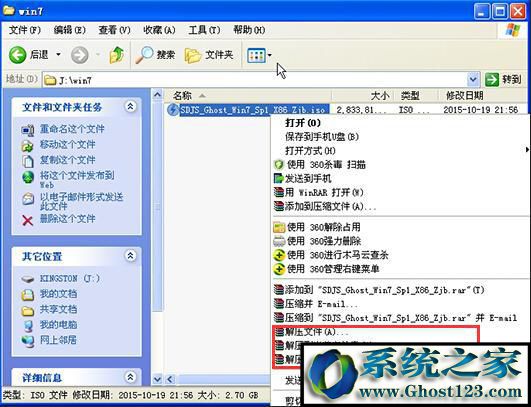The width and height of the screenshot is (531, 407).
Task: Click the green Back arrow icon
Action: click(17, 55)
